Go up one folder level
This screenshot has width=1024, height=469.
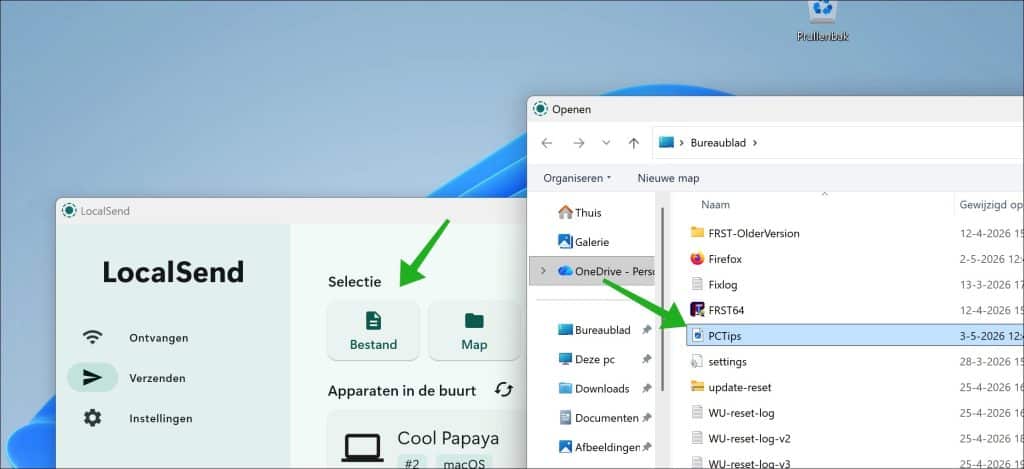pyautogui.click(x=633, y=143)
